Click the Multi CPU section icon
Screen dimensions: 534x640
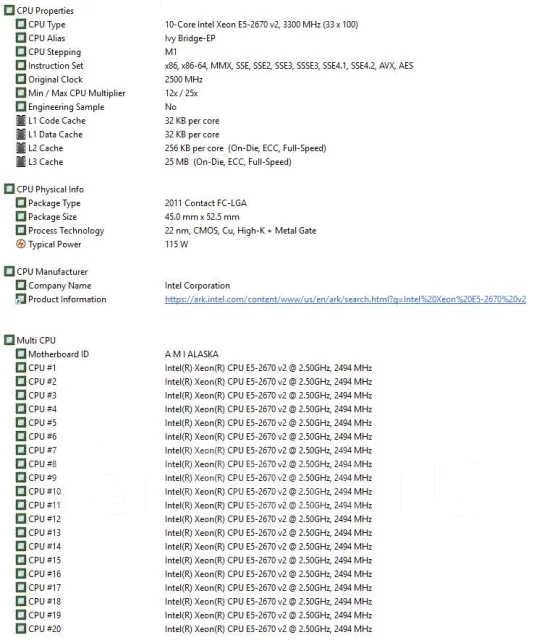[9, 340]
